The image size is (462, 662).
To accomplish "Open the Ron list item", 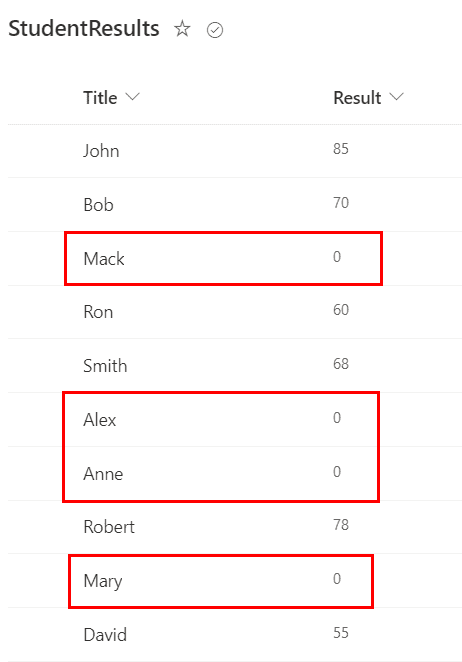I will [98, 312].
